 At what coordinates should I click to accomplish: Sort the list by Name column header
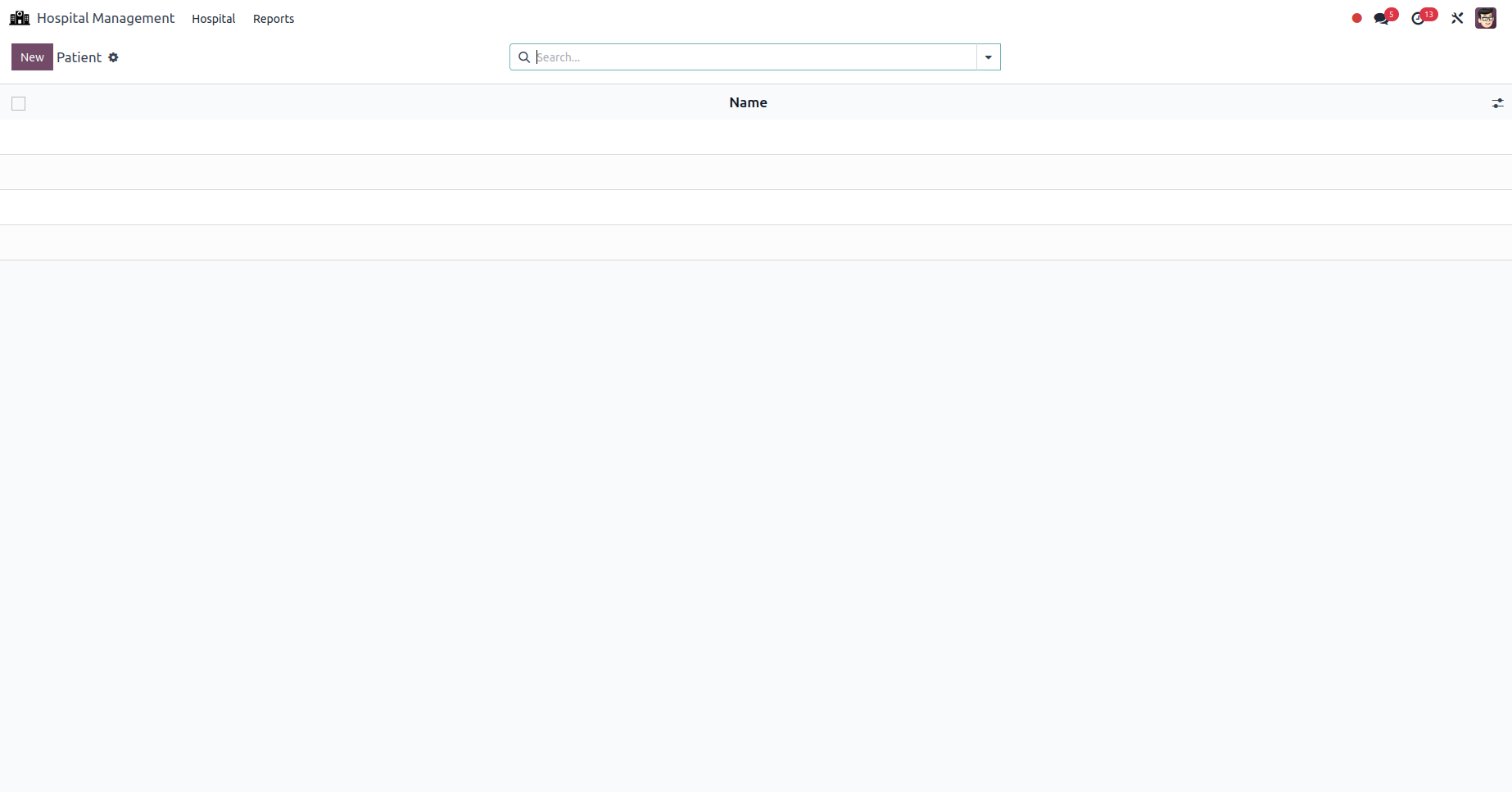(x=748, y=102)
